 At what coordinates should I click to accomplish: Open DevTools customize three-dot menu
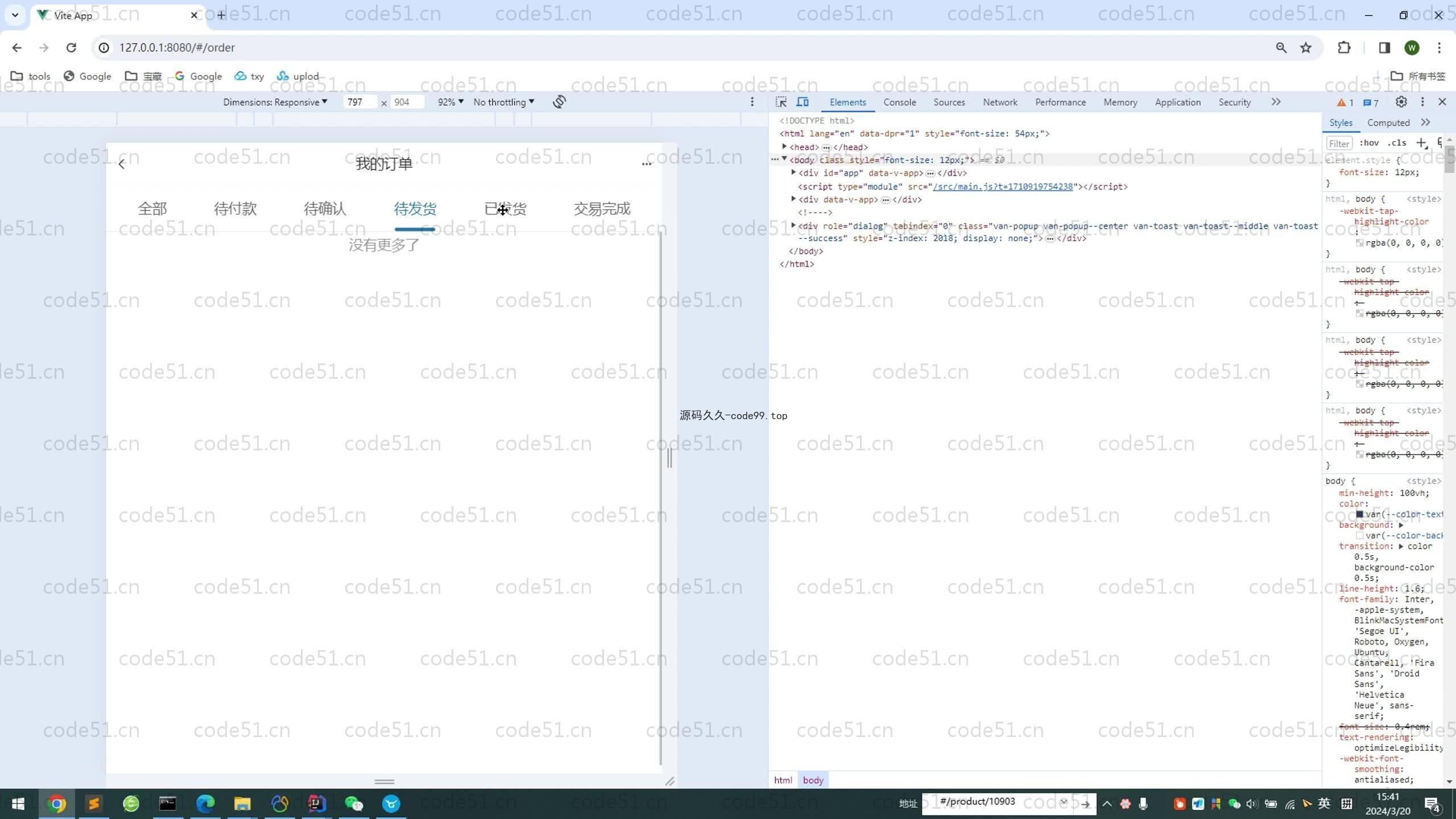(x=1422, y=102)
